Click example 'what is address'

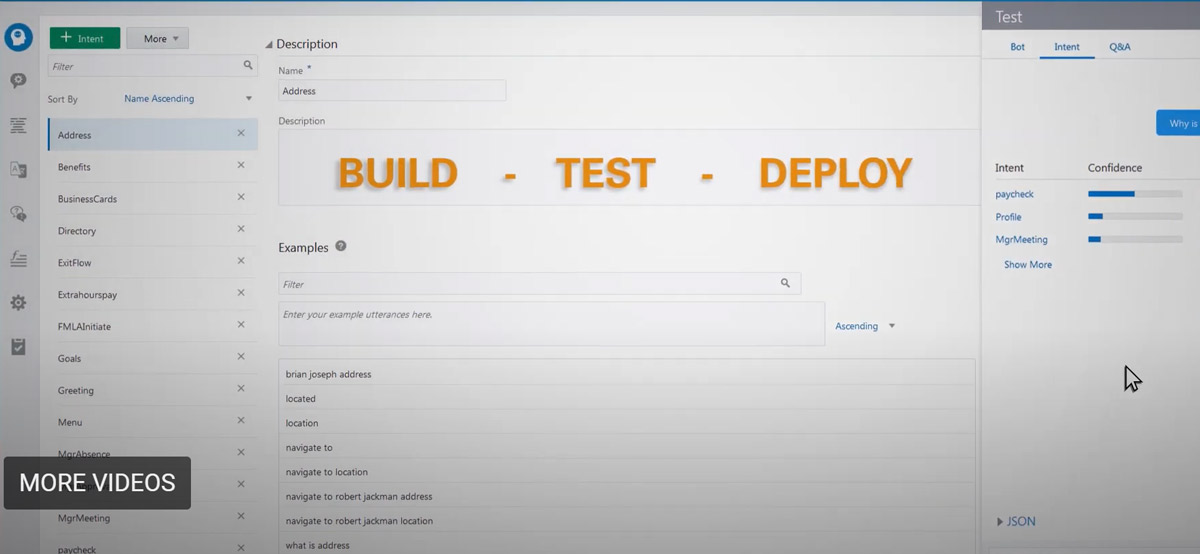(627, 545)
